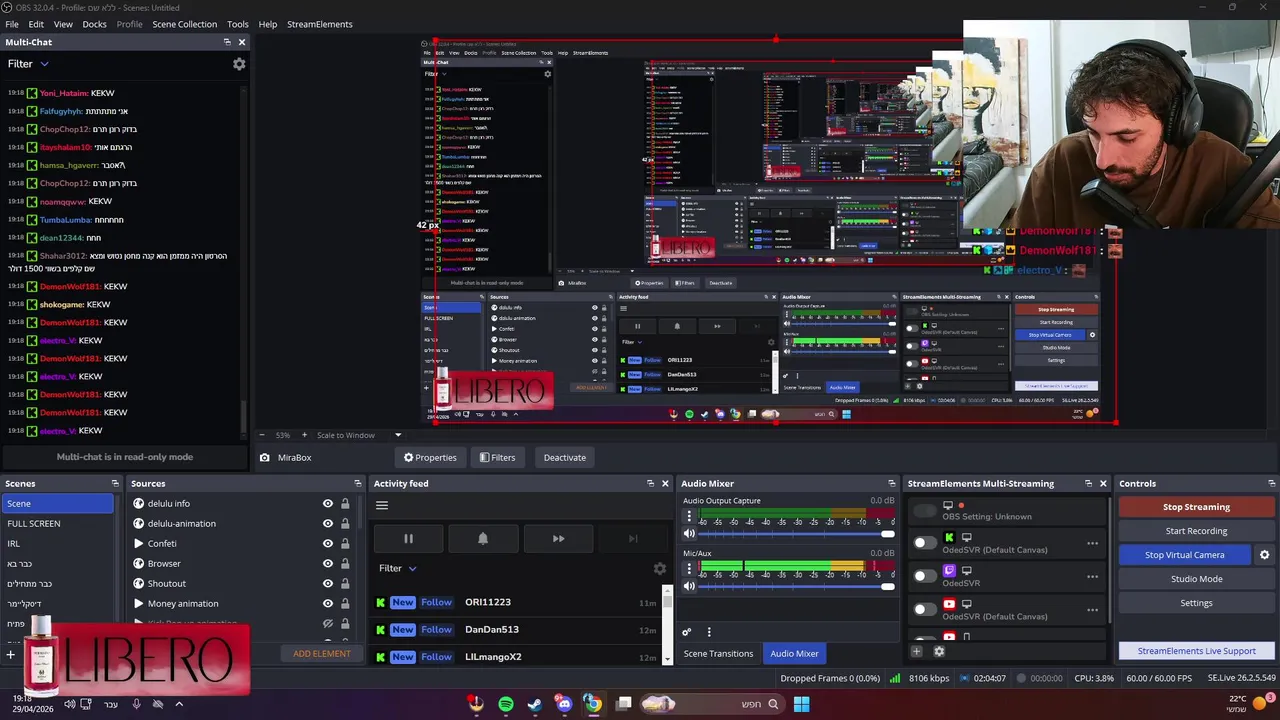Expand Activity feed Filter dropdown

(398, 568)
